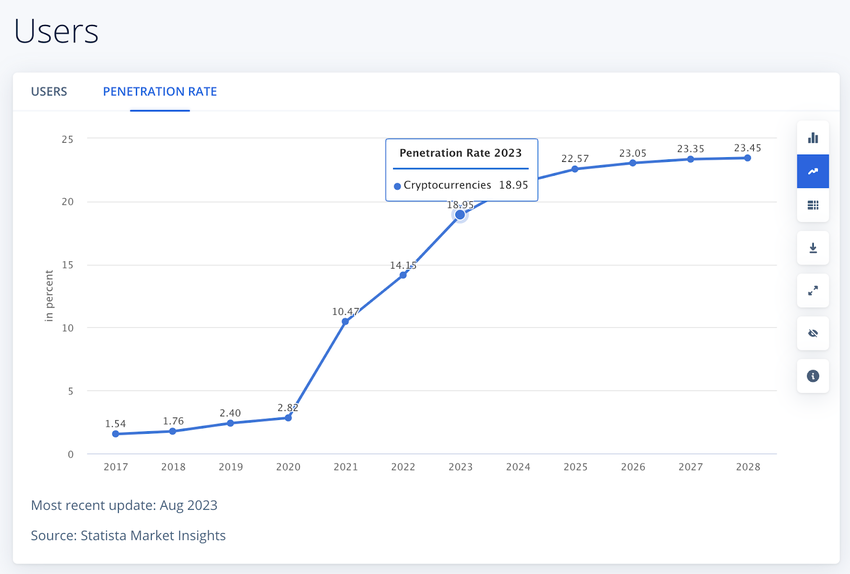Click the 2026 data point at 23.05
This screenshot has width=850, height=574.
[x=633, y=163]
